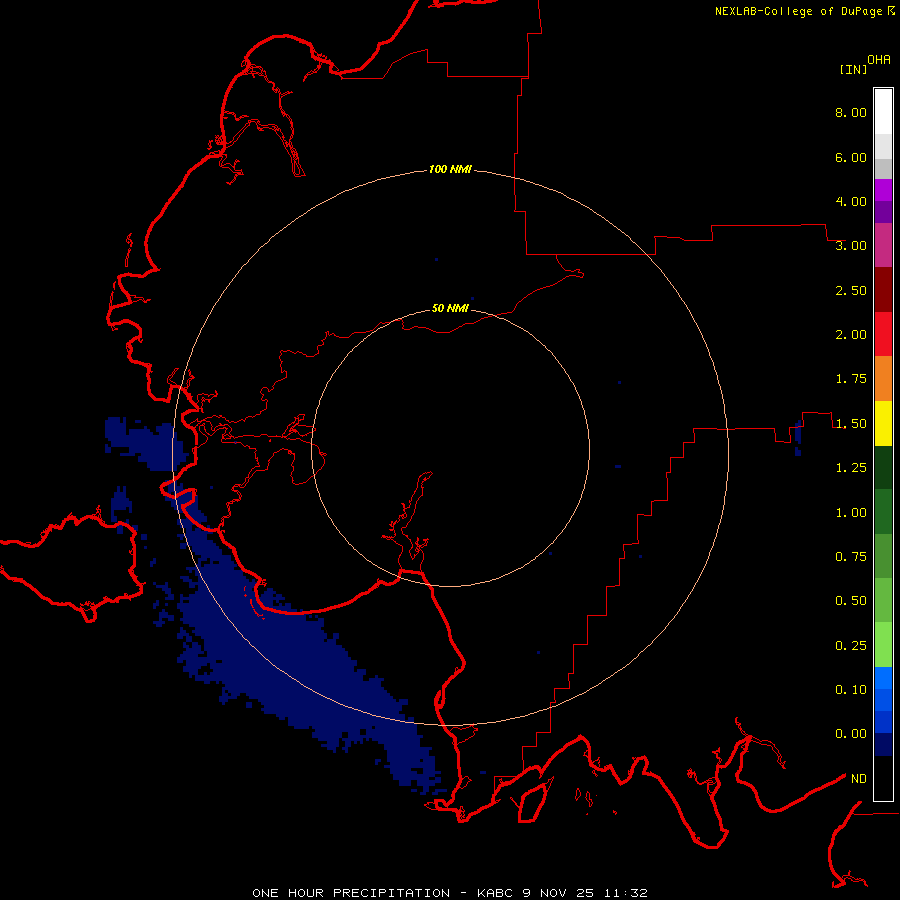900x900 pixels.
Task: Click the 0.25 legend value
Action: [x=851, y=646]
